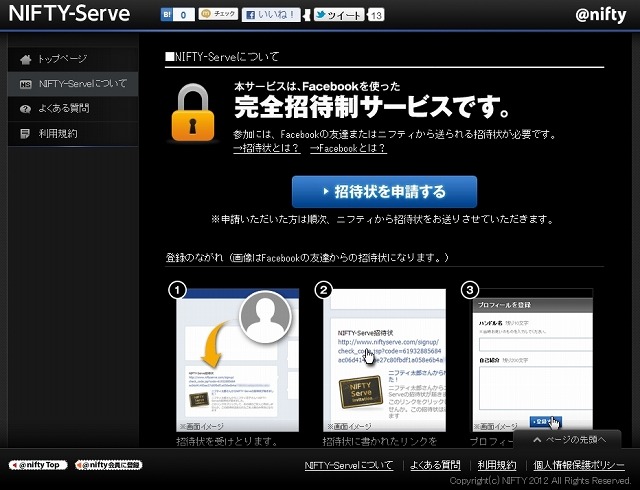This screenshot has height=490, width=640.
Task: Select NIFTY-Serveについて in the sidebar
Action: (73, 84)
